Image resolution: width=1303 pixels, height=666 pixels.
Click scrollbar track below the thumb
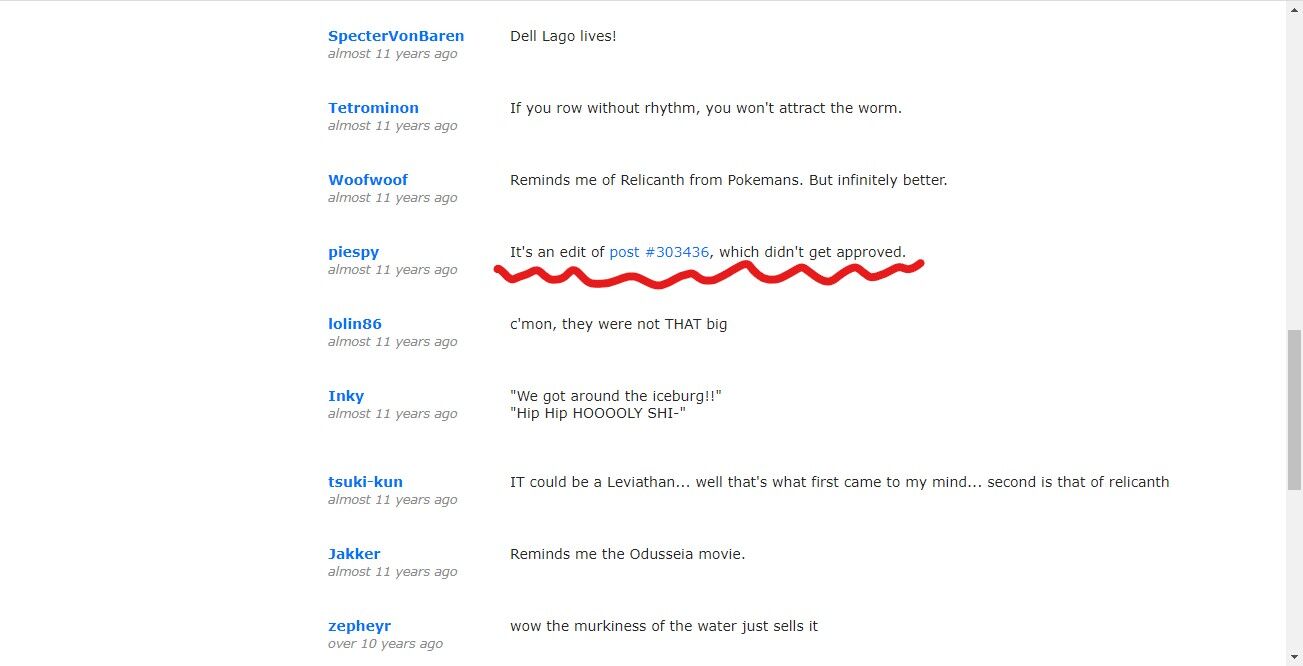[1294, 575]
